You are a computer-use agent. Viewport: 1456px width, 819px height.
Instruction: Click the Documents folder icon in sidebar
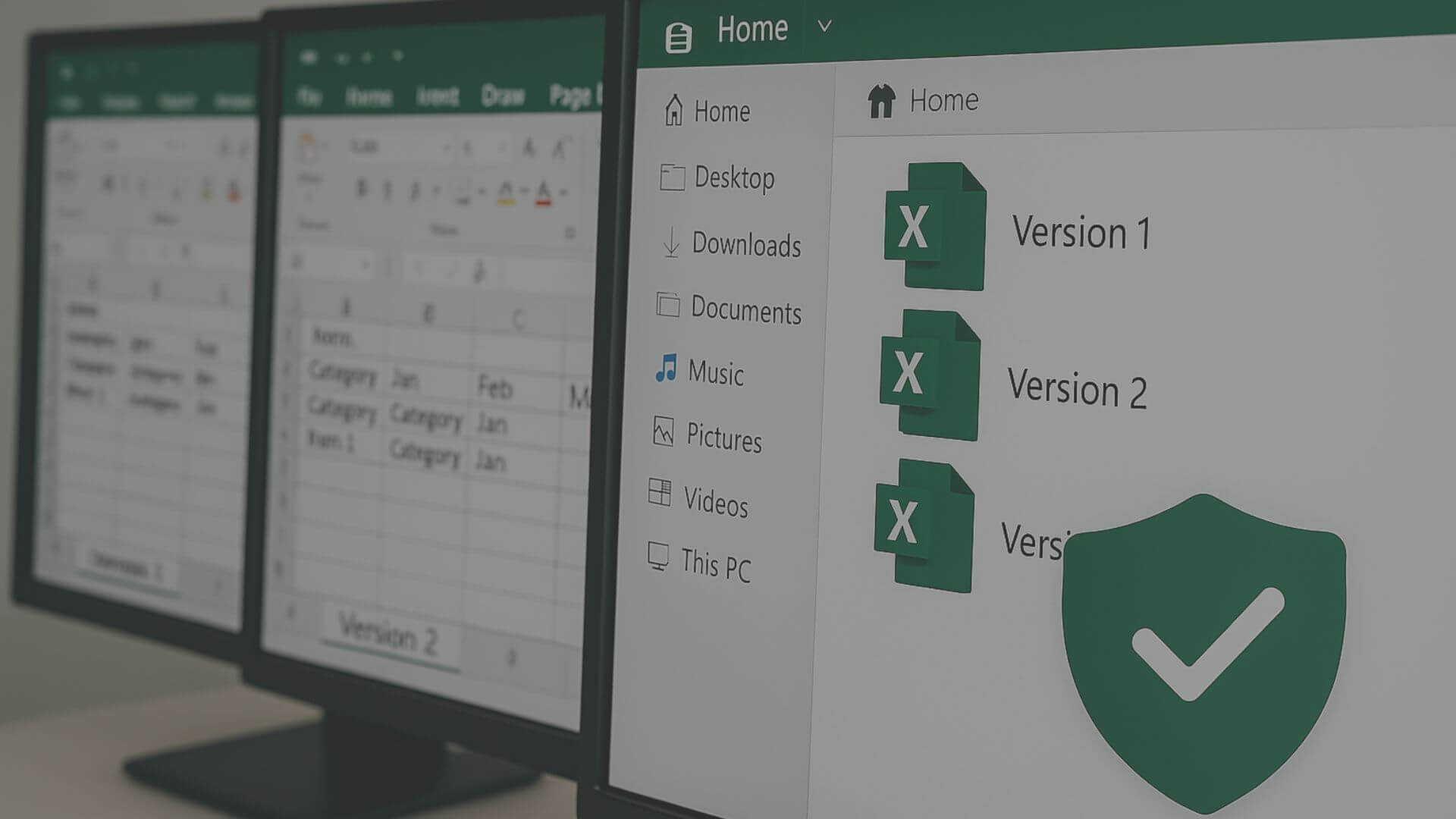pyautogui.click(x=668, y=305)
